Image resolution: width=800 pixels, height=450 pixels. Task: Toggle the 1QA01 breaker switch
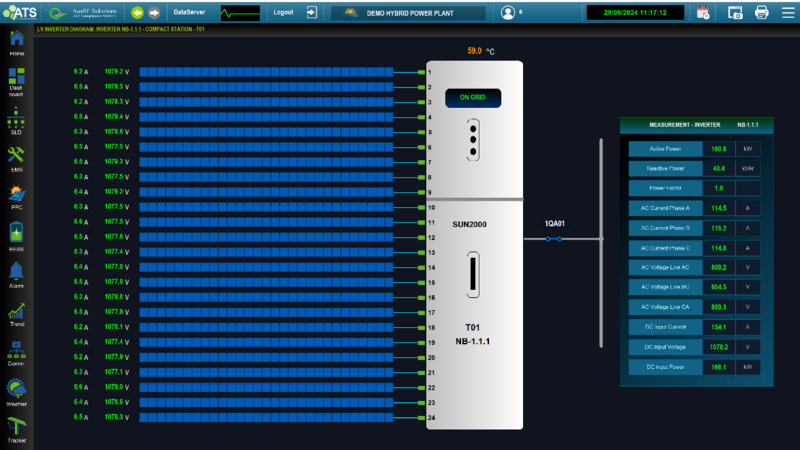click(x=554, y=239)
